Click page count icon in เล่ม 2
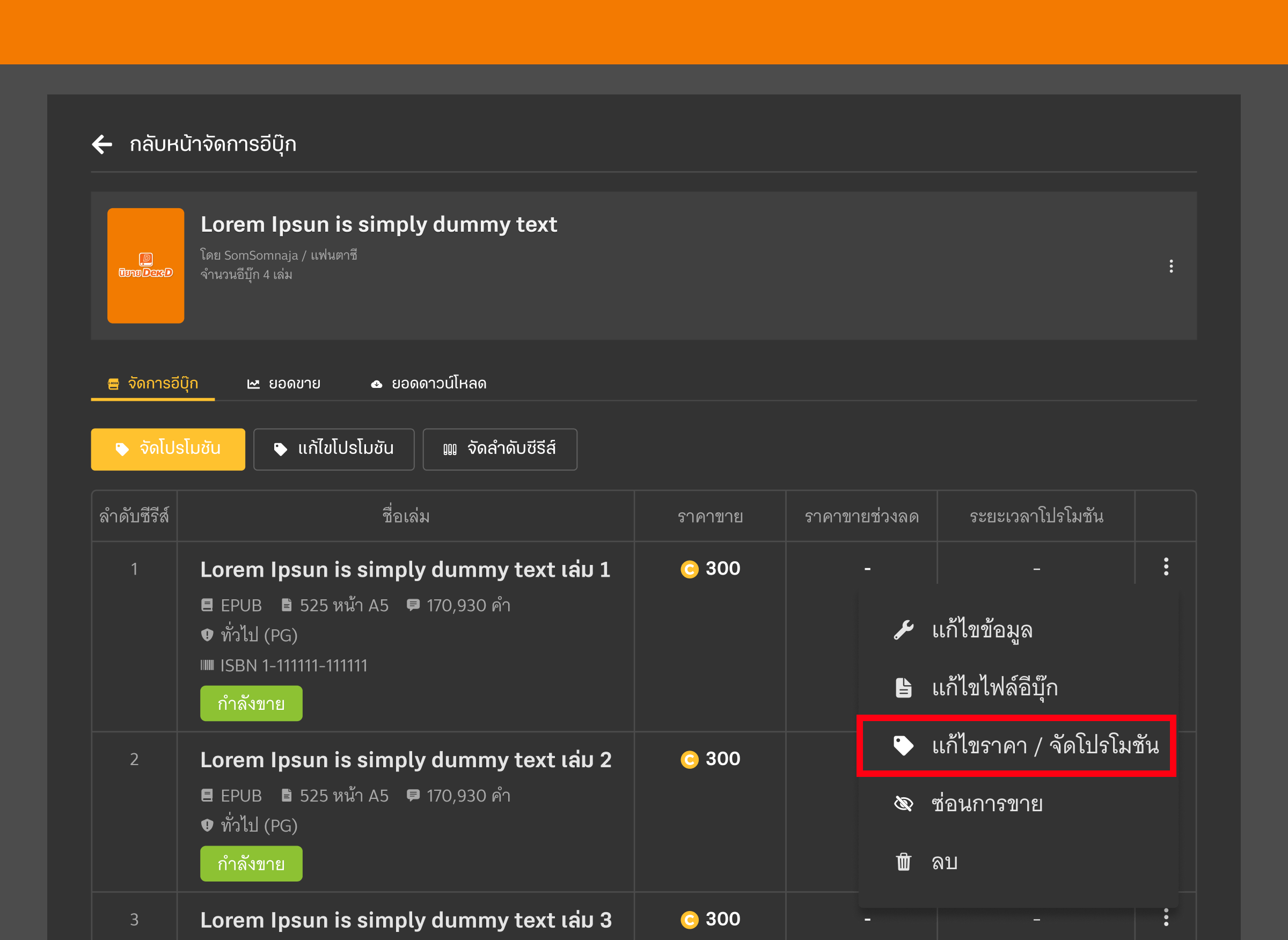 [287, 795]
